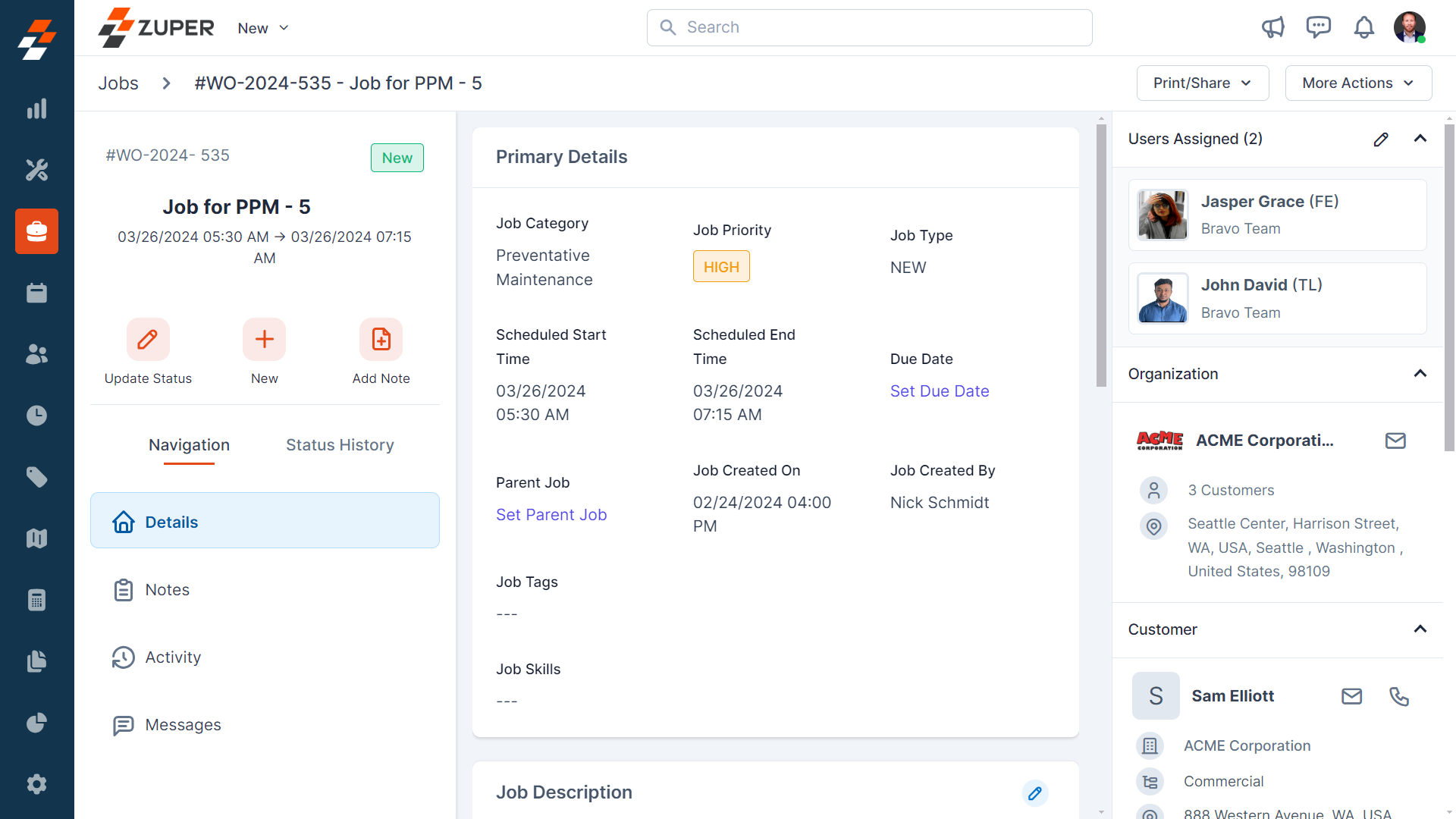Open the announcements megaphone icon
Image resolution: width=1456 pixels, height=819 pixels.
coord(1273,28)
